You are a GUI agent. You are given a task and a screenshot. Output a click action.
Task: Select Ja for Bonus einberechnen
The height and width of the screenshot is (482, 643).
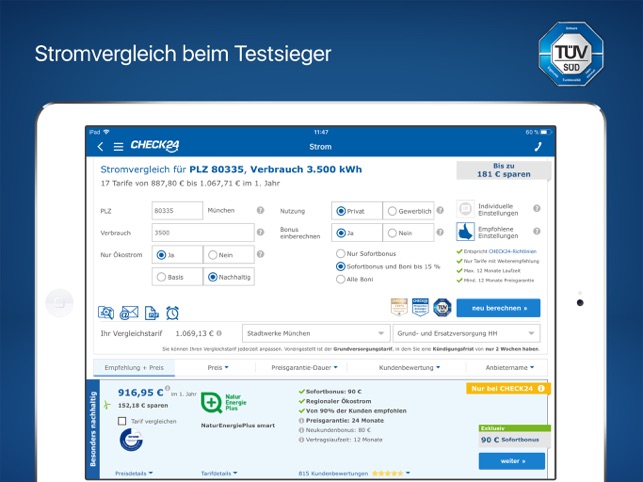(356, 233)
